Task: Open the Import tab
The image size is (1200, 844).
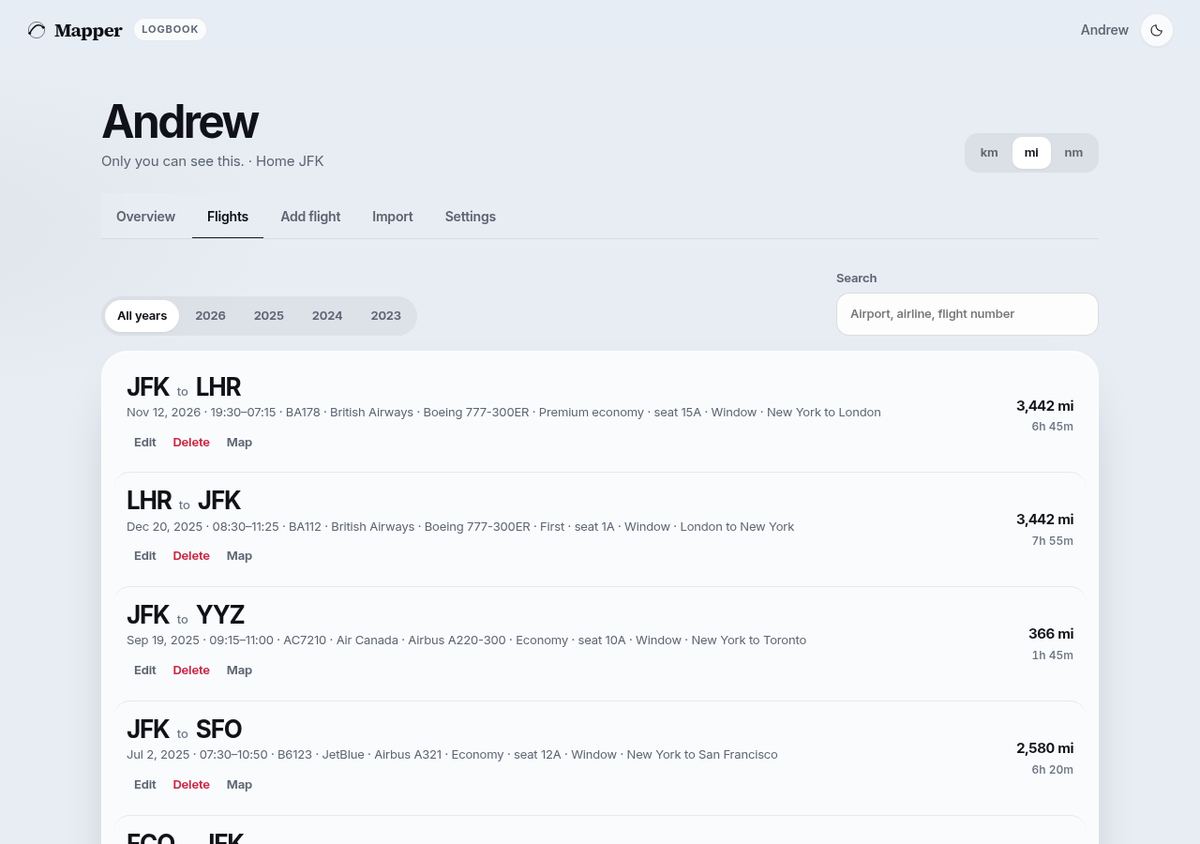Action: 393,216
